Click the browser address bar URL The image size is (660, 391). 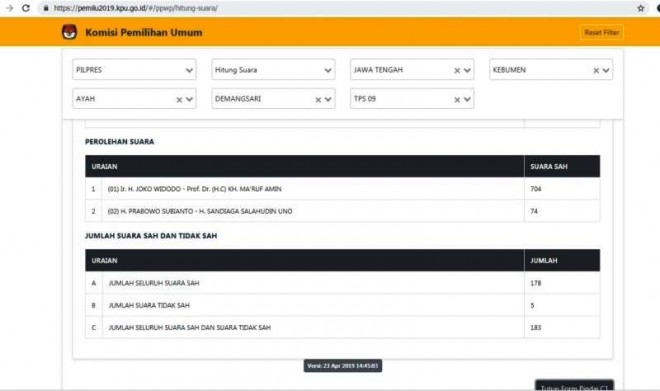click(135, 8)
